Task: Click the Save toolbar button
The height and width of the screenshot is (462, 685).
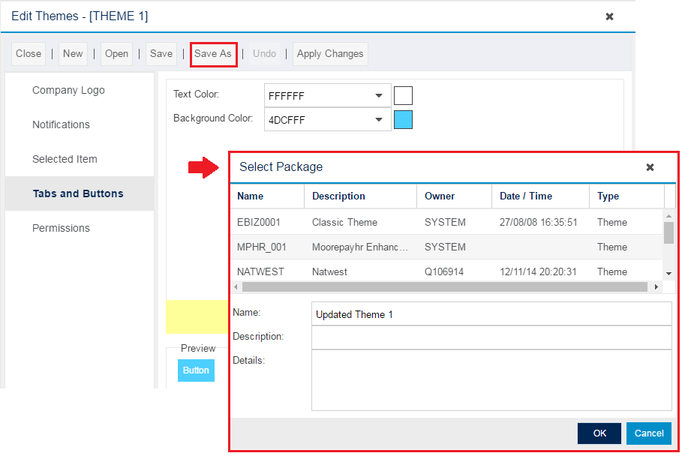Action: [161, 54]
